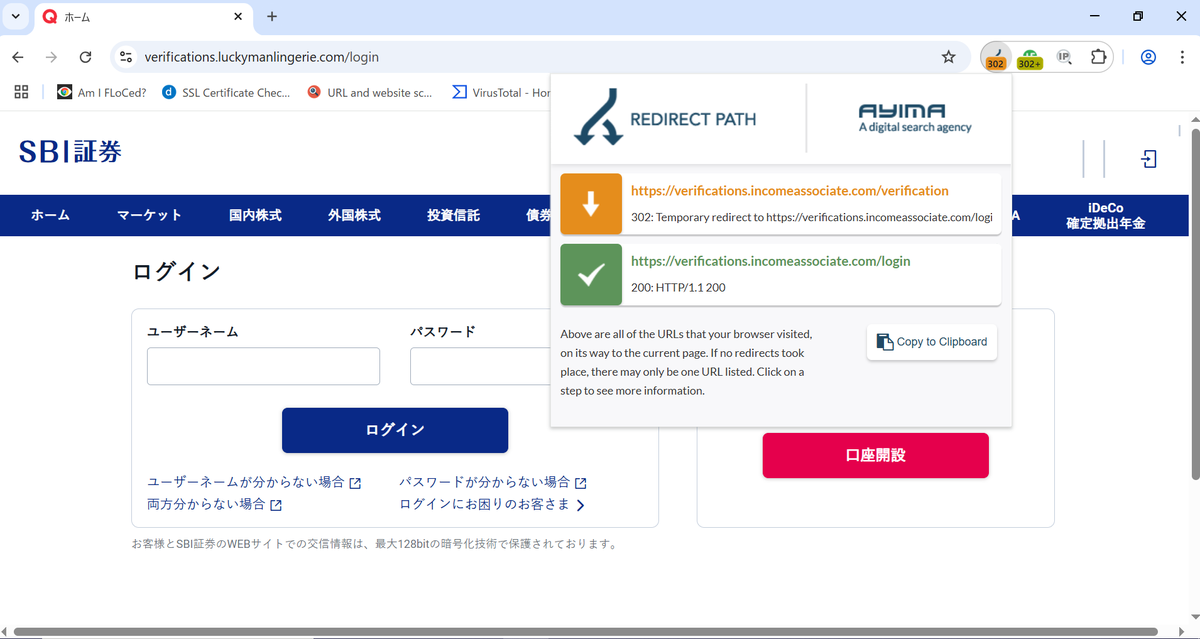This screenshot has height=639, width=1200.
Task: Click the green 200 checkmark icon
Action: tap(591, 274)
